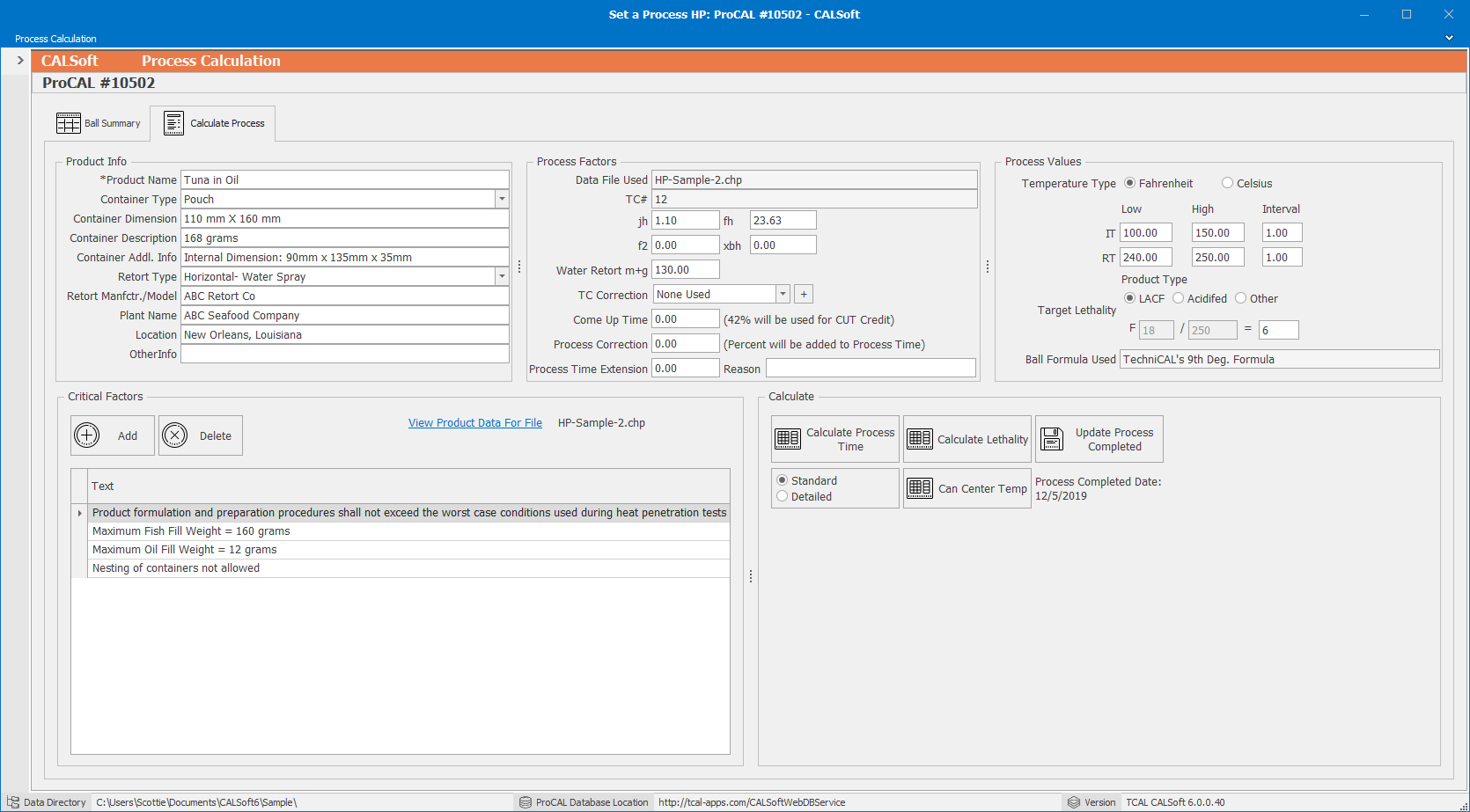1470x812 pixels.
Task: Edit the Target Lethality result field
Action: tap(1278, 331)
